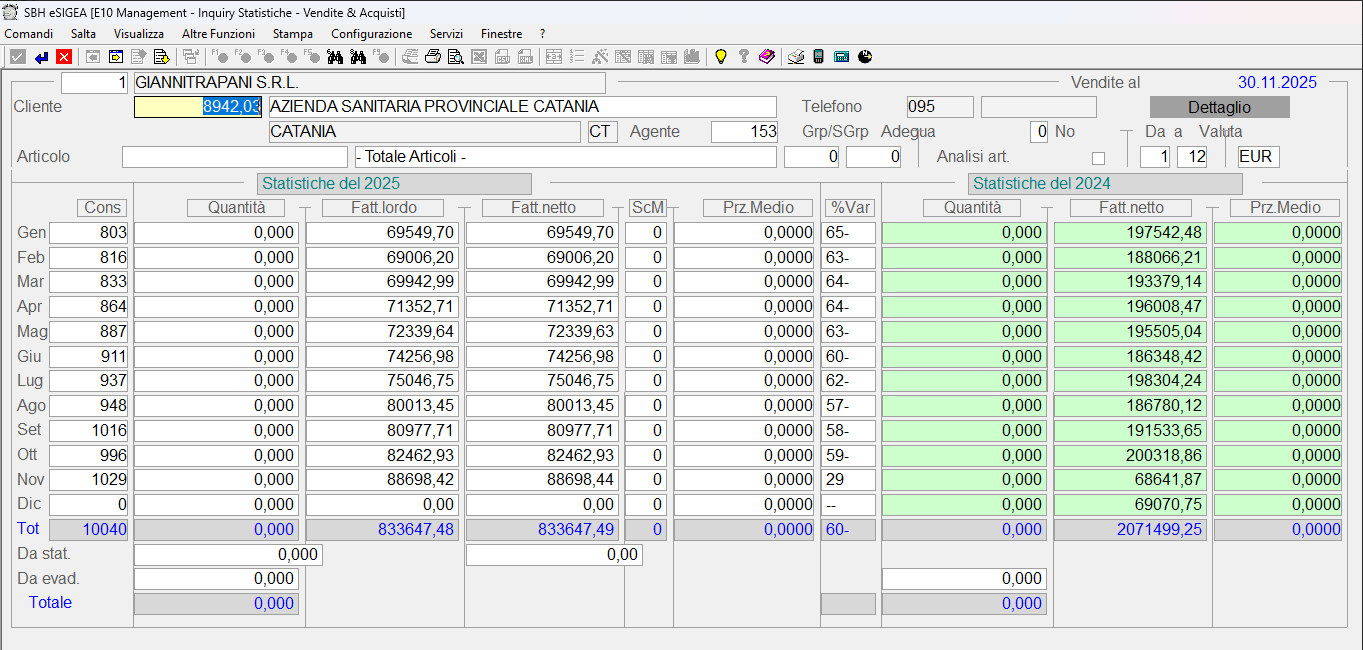Open the Altre Funzioni menu
Viewport: 1363px width, 650px height.
[x=218, y=34]
